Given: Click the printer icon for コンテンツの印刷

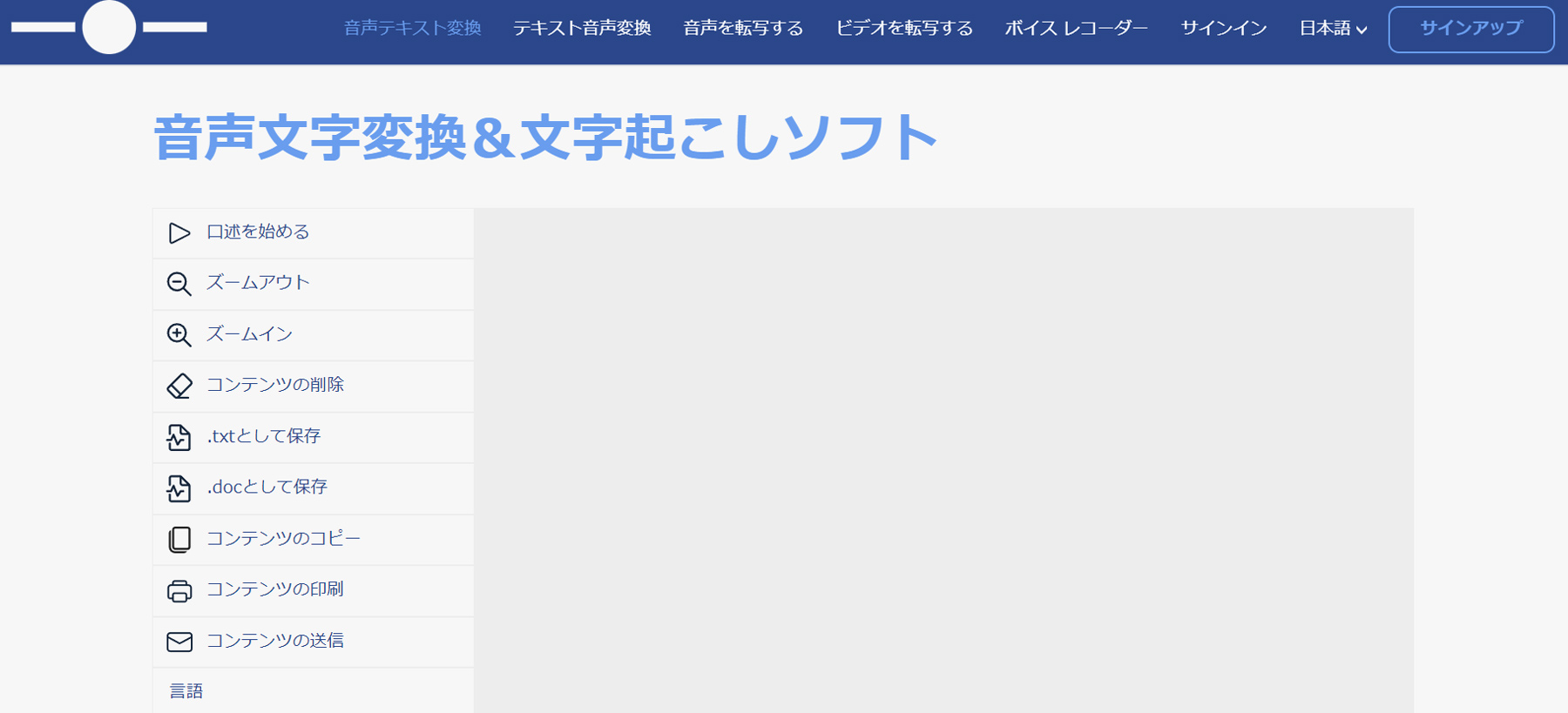Looking at the screenshot, I should pyautogui.click(x=179, y=591).
